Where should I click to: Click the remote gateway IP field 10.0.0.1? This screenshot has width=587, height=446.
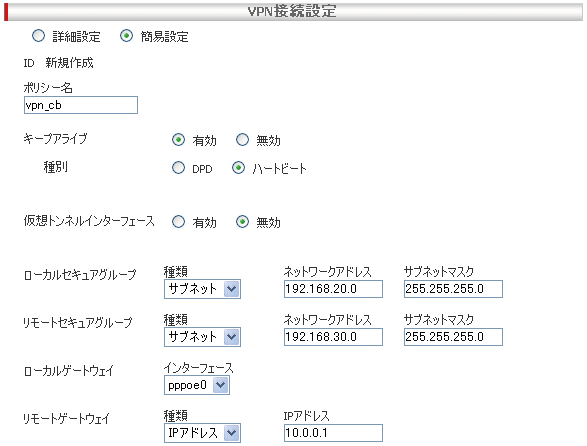pyautogui.click(x=333, y=433)
